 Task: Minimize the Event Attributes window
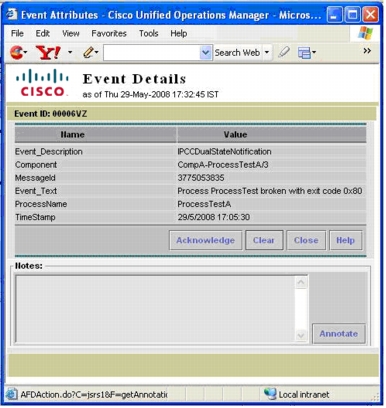(x=334, y=15)
